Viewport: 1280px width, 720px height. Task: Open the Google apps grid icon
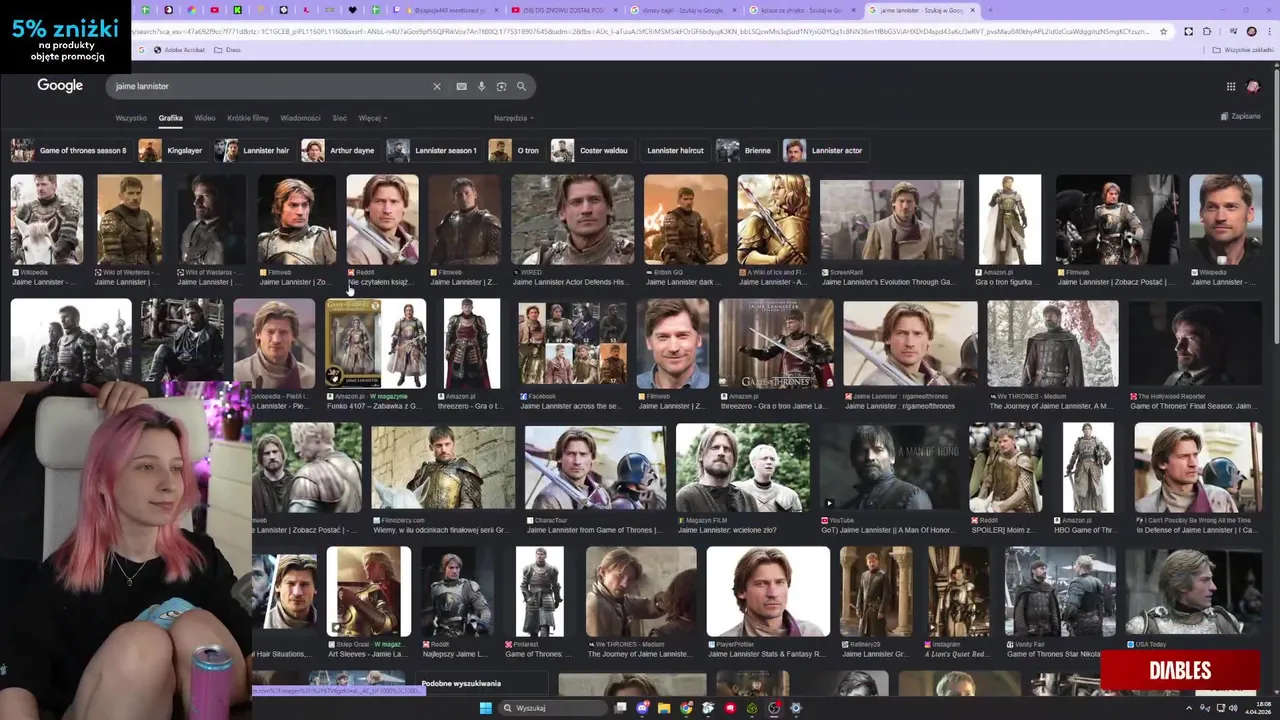click(1231, 87)
